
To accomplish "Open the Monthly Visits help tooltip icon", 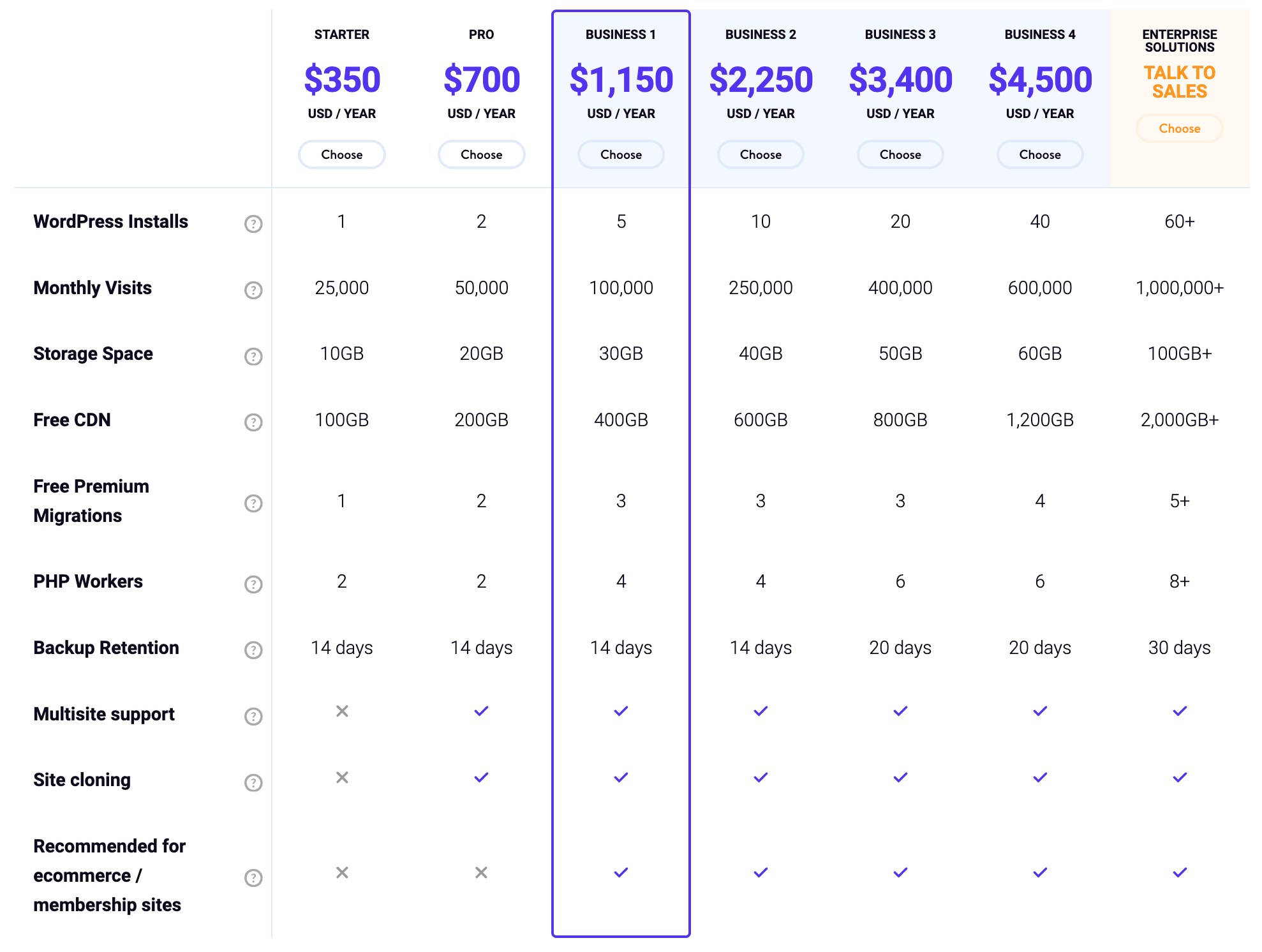I will [x=253, y=290].
